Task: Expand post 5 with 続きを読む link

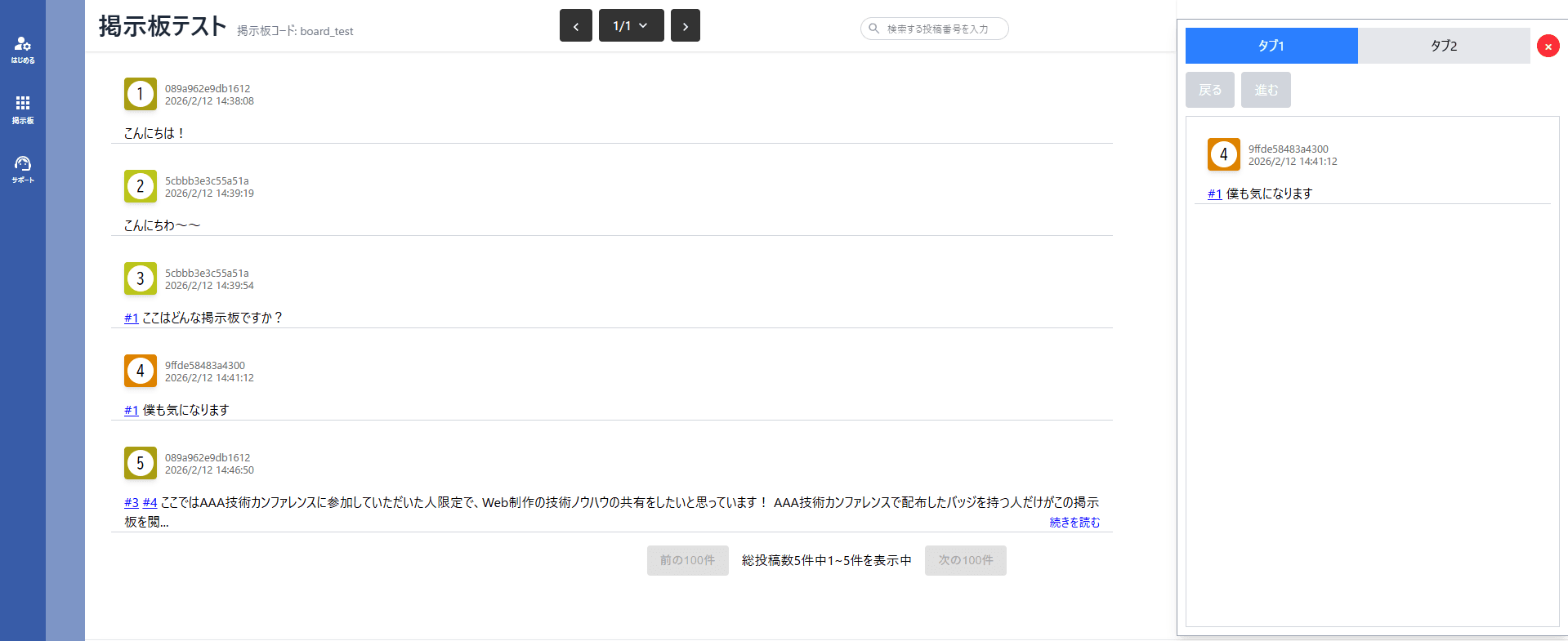Action: (1074, 523)
